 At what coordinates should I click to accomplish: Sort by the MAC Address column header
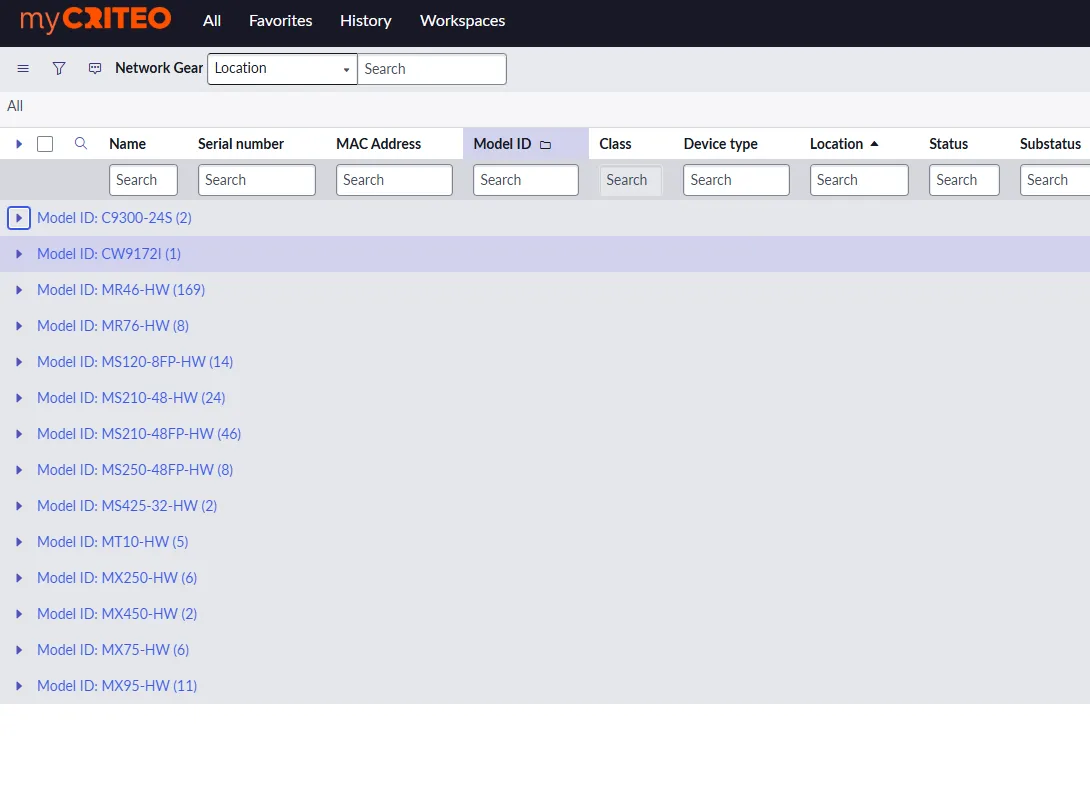pyautogui.click(x=378, y=144)
